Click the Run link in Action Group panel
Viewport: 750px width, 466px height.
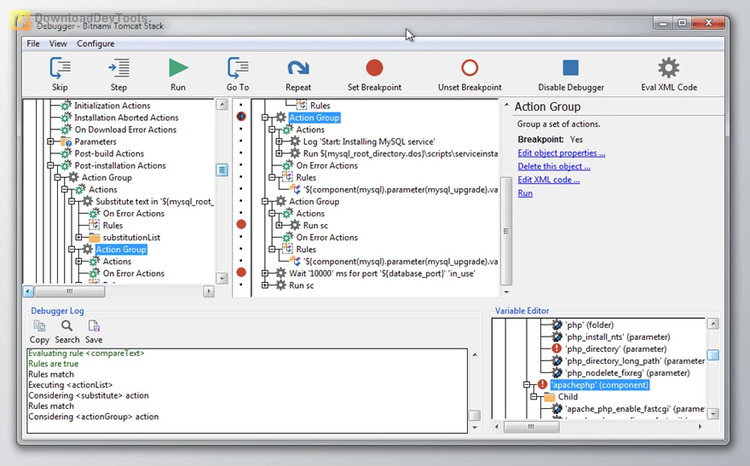click(x=525, y=193)
